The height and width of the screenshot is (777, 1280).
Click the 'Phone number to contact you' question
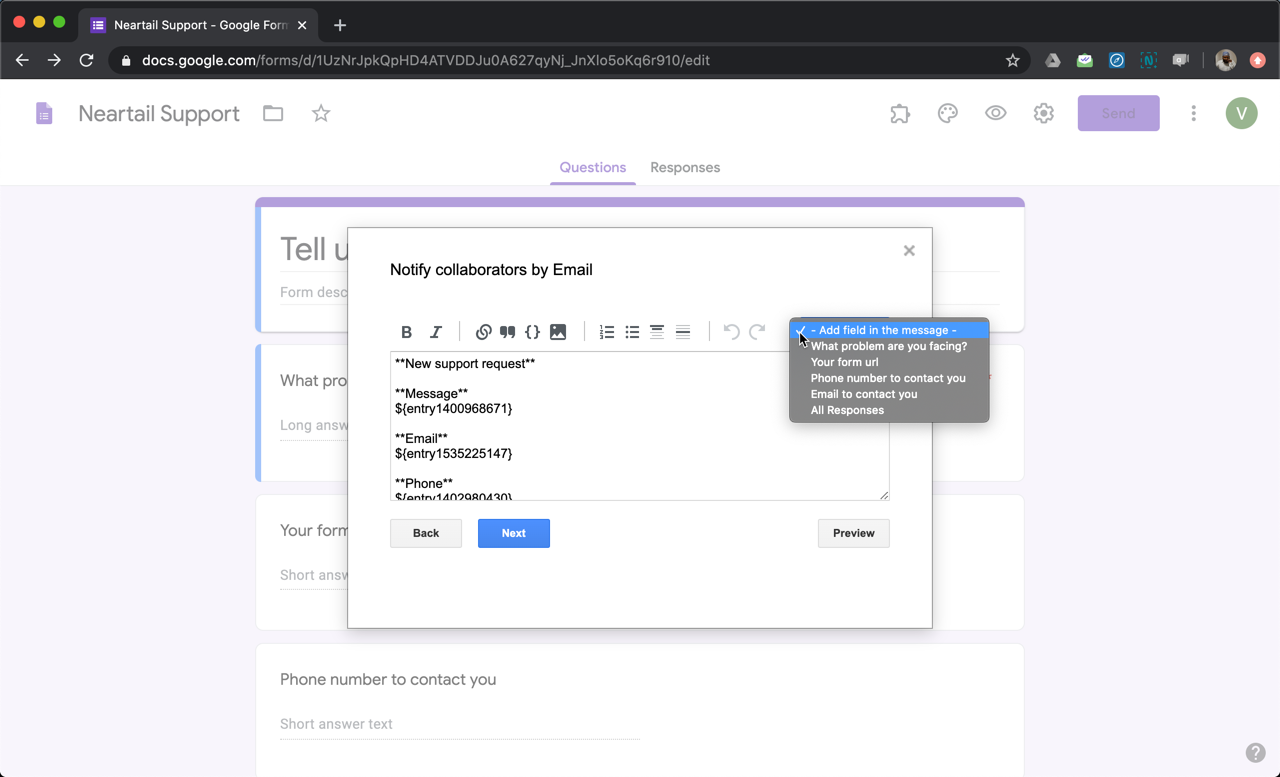[x=388, y=679]
